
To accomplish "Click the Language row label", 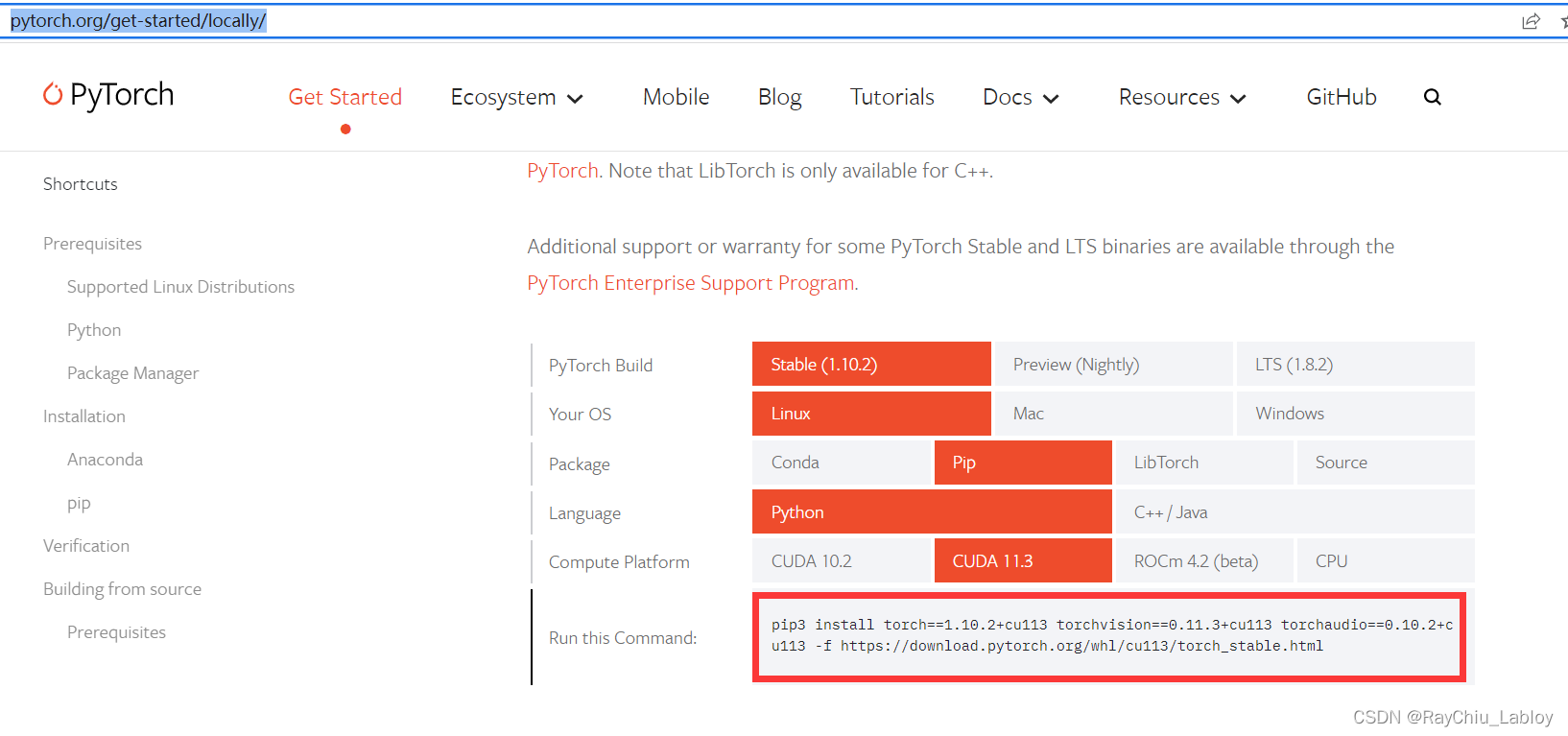I will click(x=584, y=513).
